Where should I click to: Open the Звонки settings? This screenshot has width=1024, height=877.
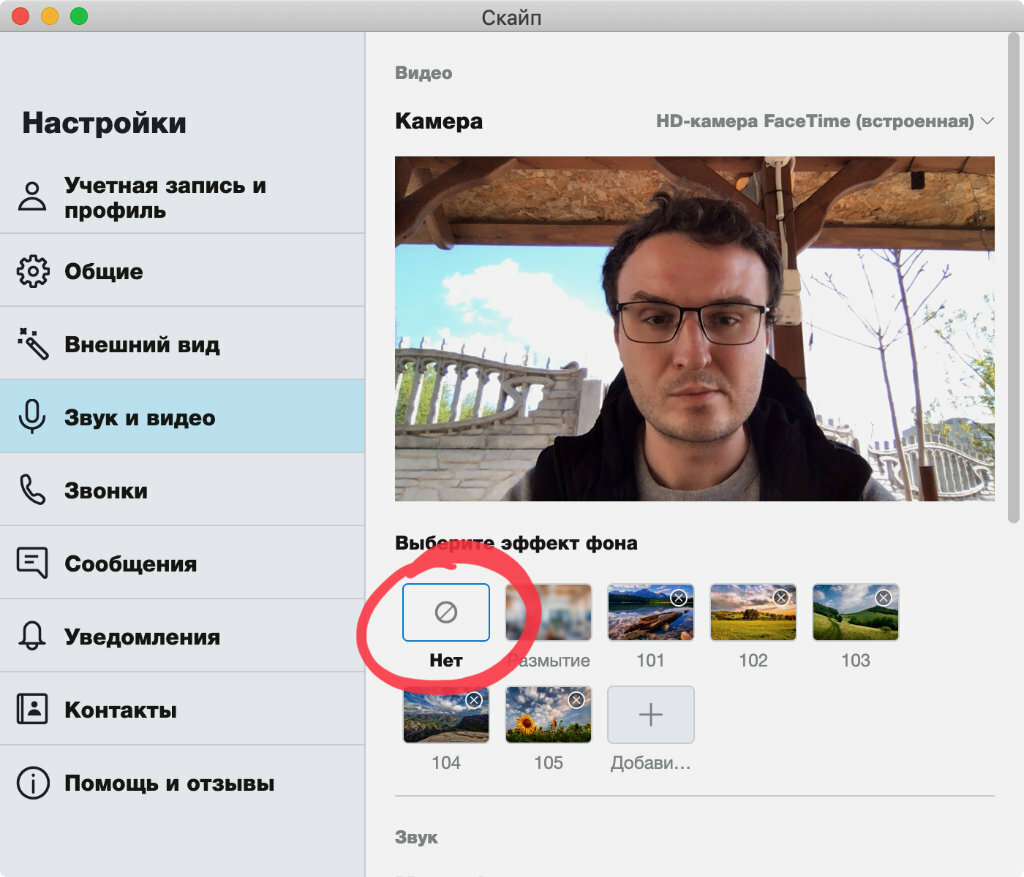click(182, 490)
